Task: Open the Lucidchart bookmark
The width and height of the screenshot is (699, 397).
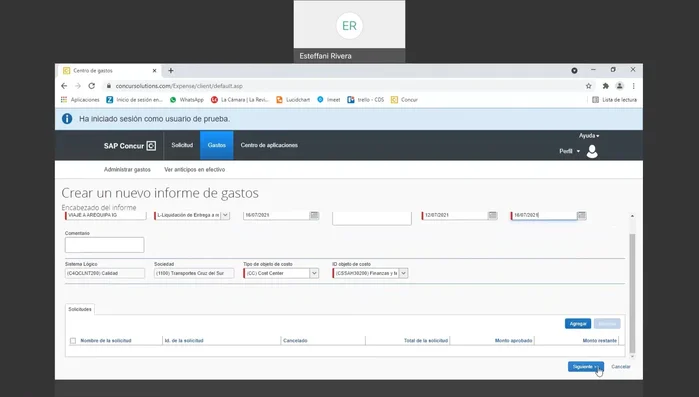Action: [x=293, y=100]
